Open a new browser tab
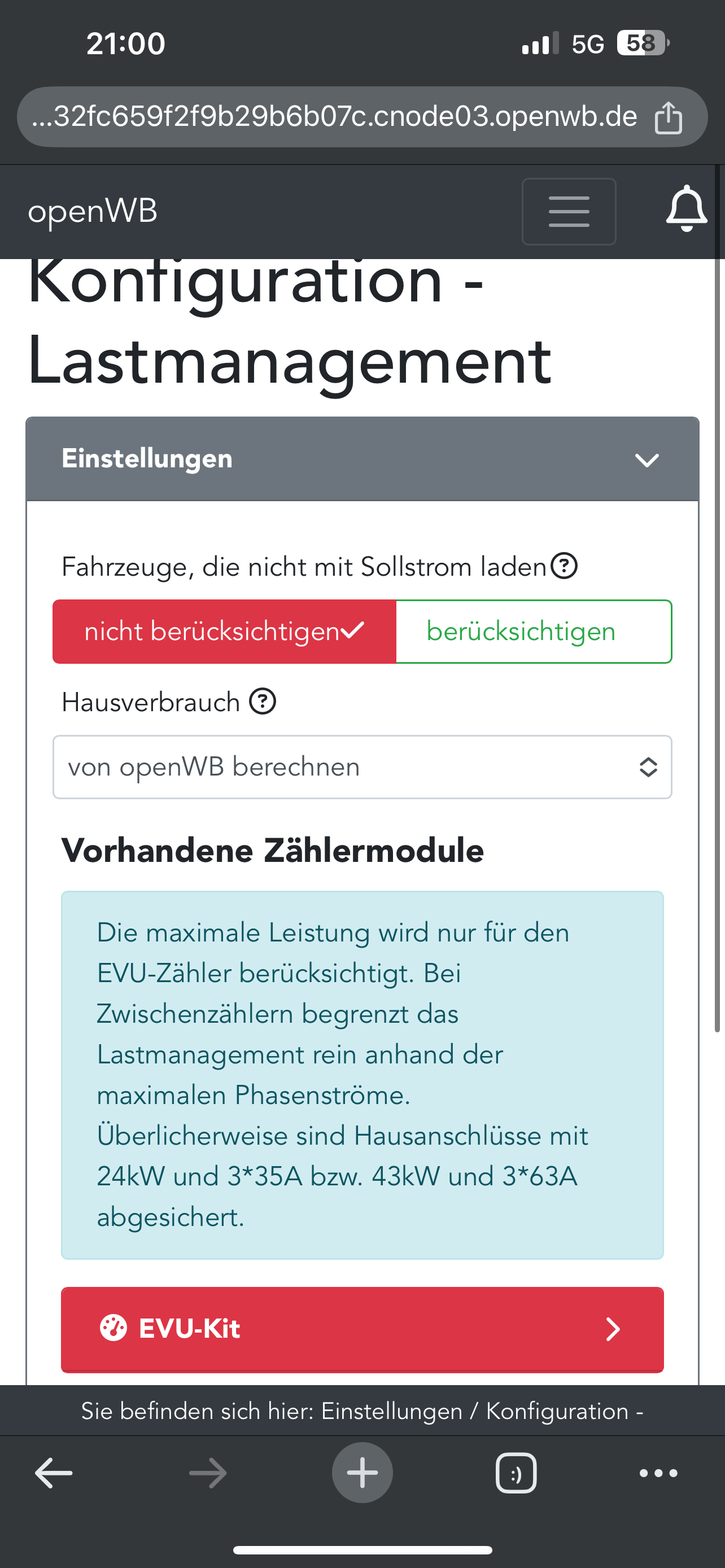725x1568 pixels. tap(362, 1473)
